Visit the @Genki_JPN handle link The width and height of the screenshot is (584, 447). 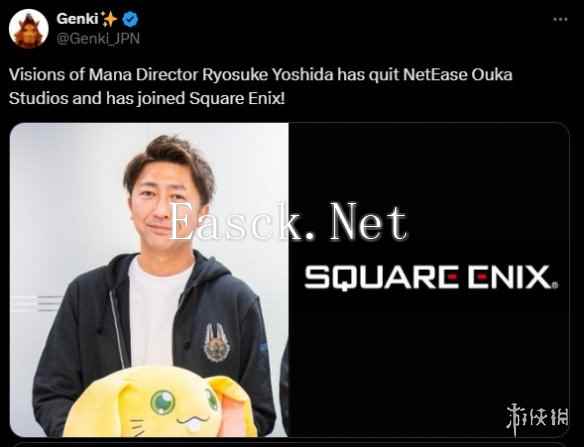tap(98, 38)
